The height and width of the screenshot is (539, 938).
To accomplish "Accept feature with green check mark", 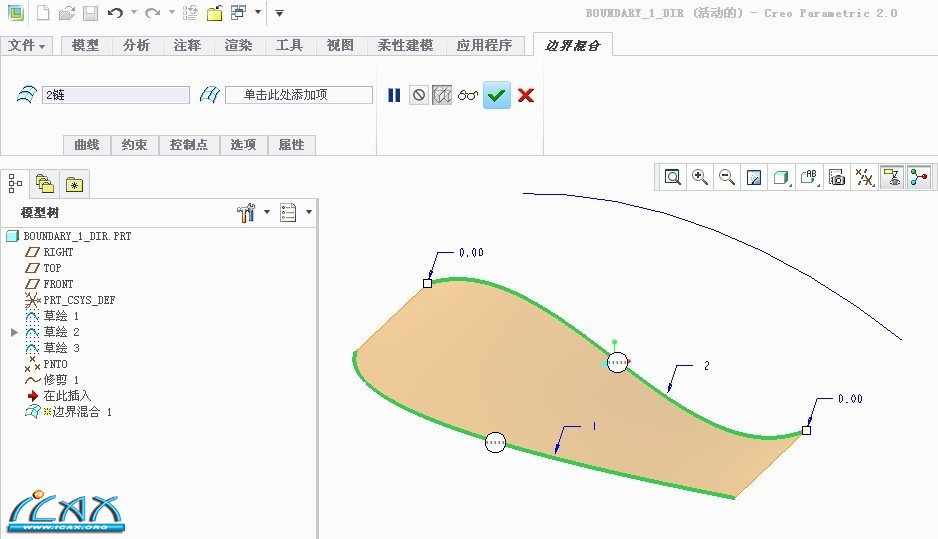I will click(497, 95).
